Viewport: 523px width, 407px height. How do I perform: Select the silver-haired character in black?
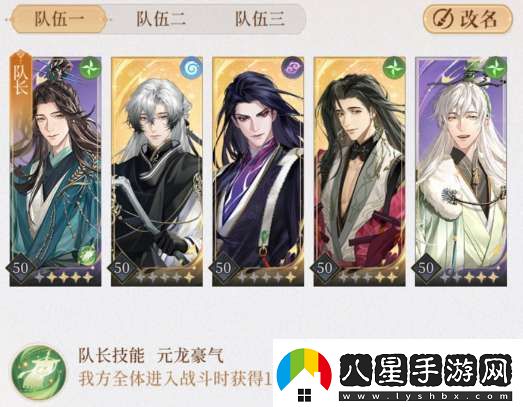pyautogui.click(x=157, y=171)
